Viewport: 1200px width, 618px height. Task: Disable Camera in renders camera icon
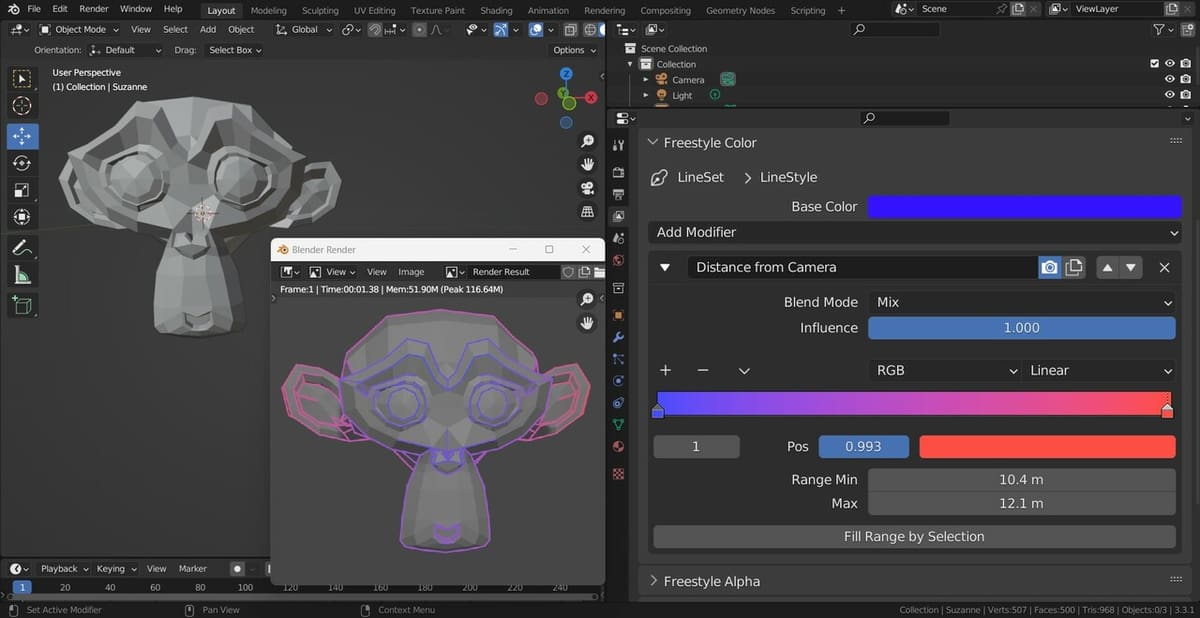1186,80
